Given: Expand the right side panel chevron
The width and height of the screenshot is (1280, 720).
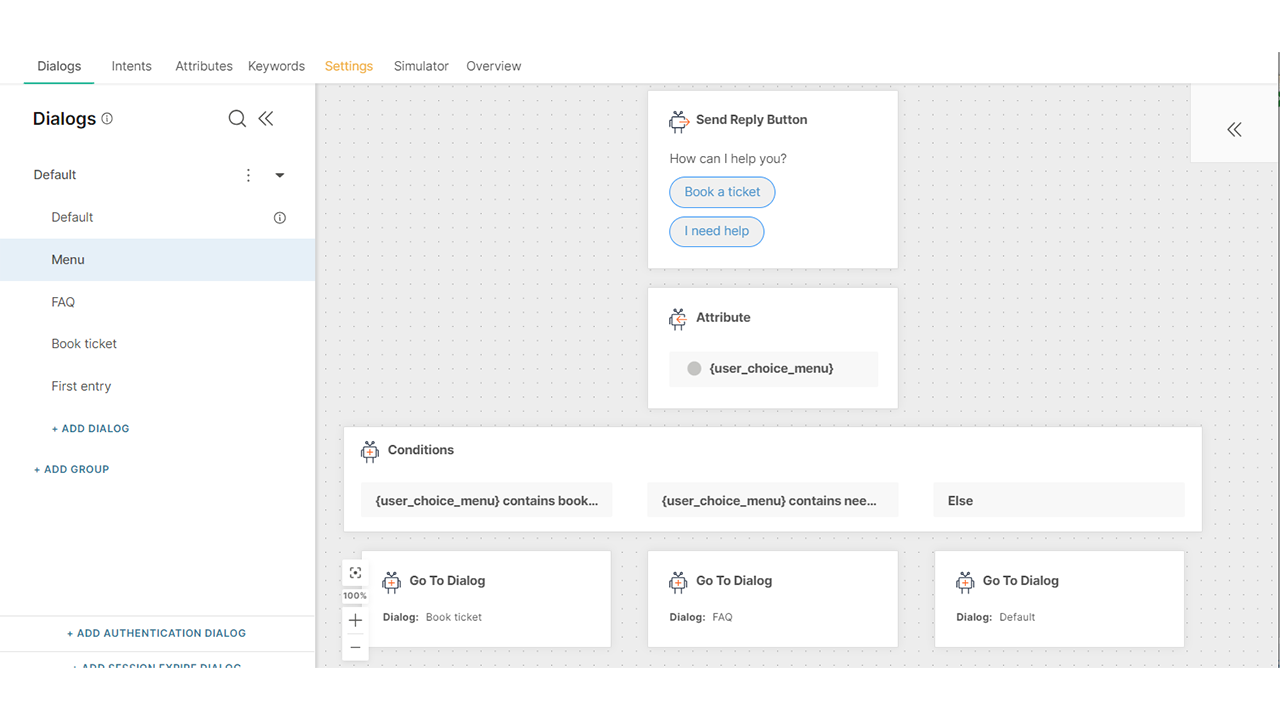Looking at the screenshot, I should click(1235, 129).
